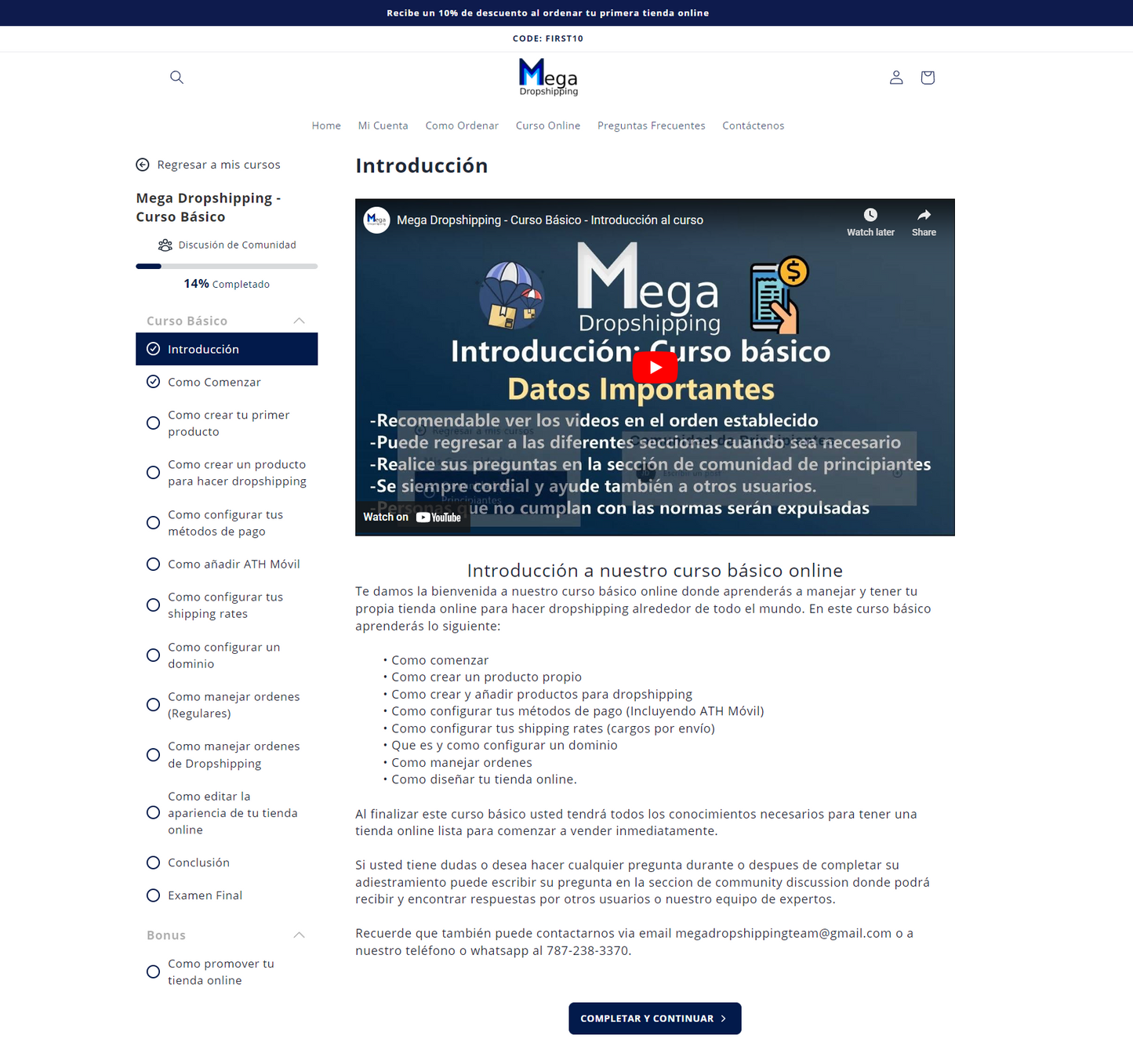Click the Introducción completed checkmark icon

pyautogui.click(x=154, y=349)
